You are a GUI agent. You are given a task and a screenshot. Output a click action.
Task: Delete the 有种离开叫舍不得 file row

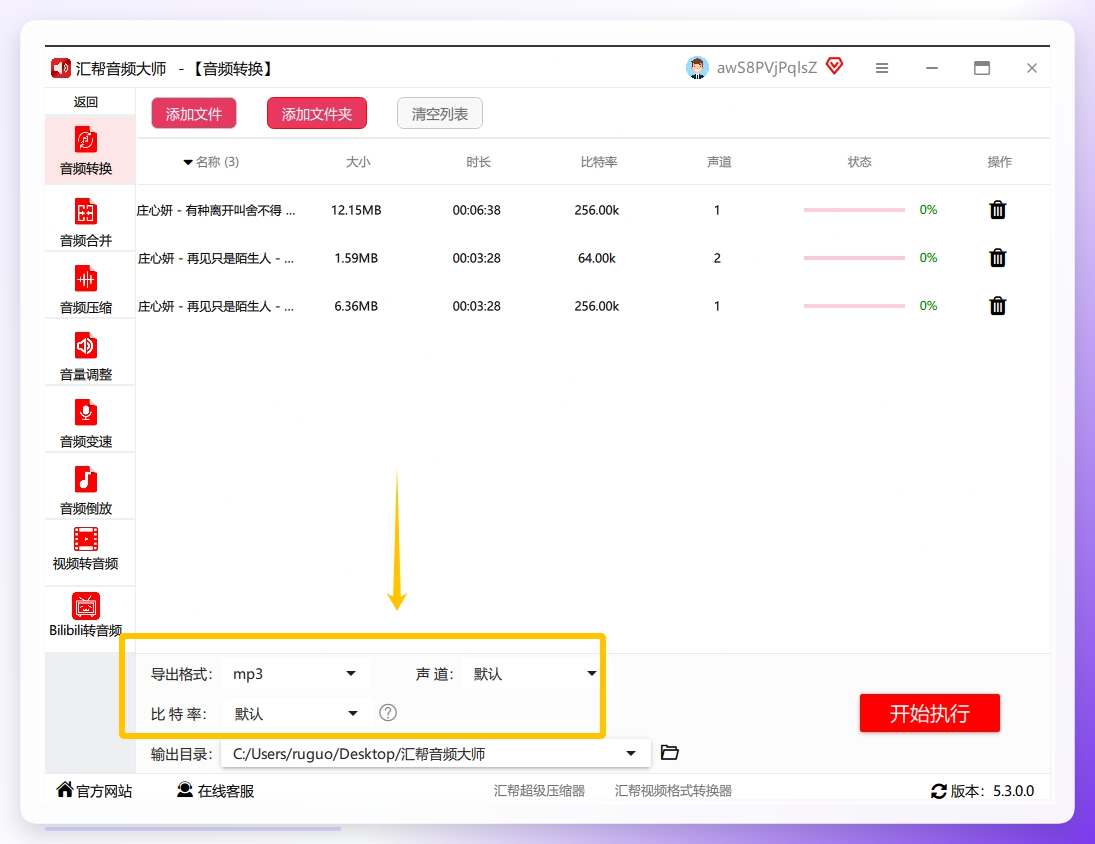(x=998, y=209)
